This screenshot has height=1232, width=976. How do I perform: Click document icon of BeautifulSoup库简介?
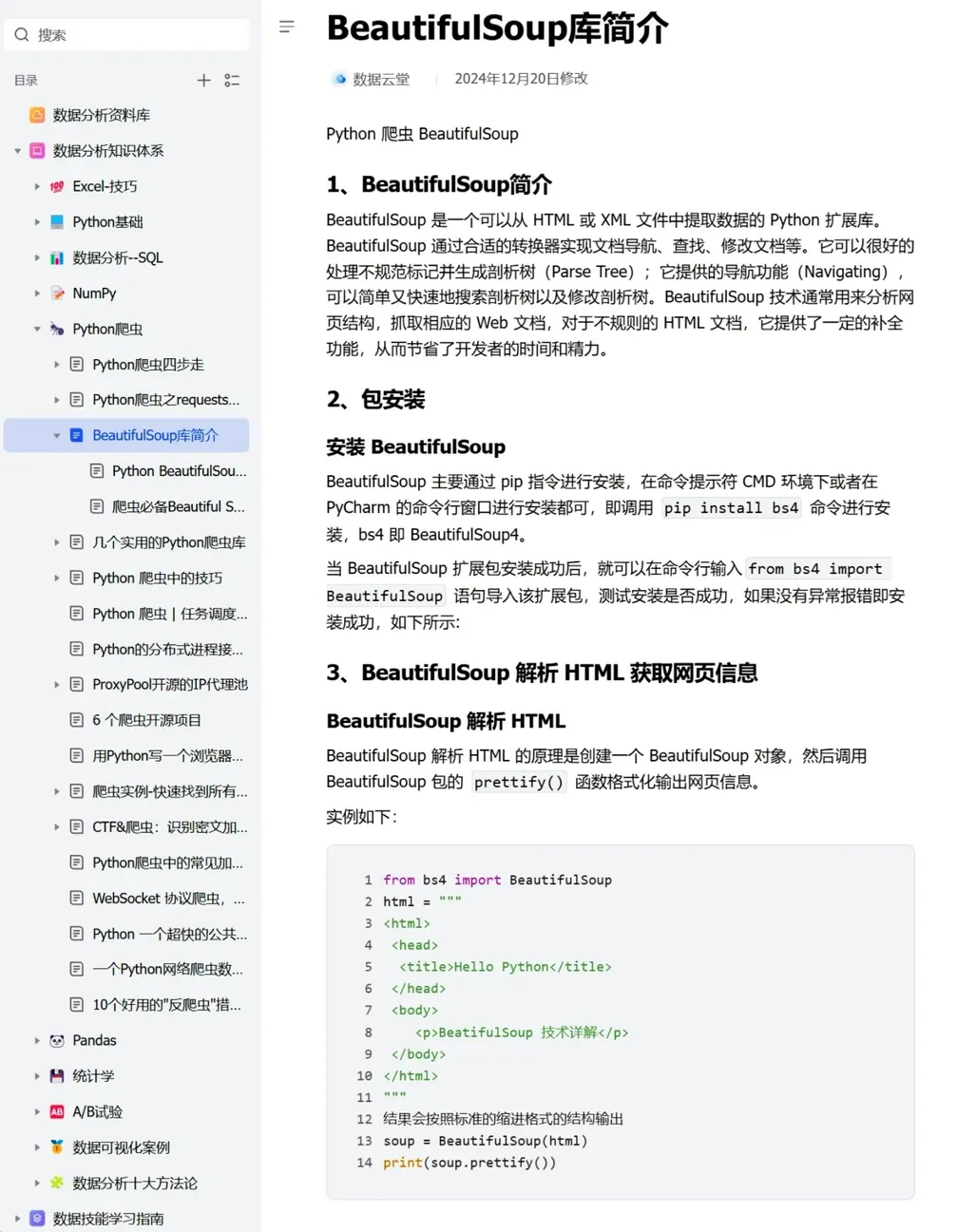77,436
